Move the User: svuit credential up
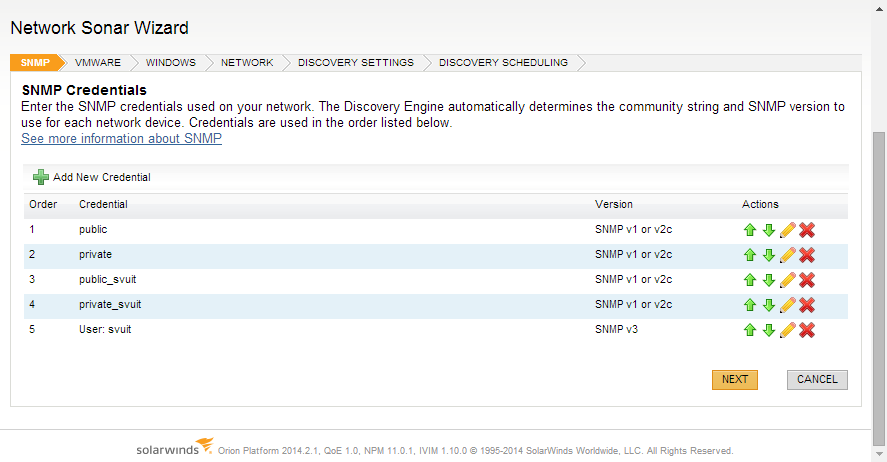887x462 pixels. (x=750, y=330)
